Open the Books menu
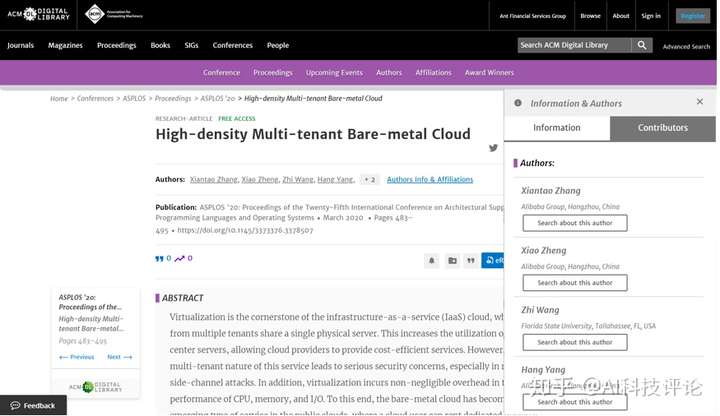Image resolution: width=720 pixels, height=416 pixels. 160,45
